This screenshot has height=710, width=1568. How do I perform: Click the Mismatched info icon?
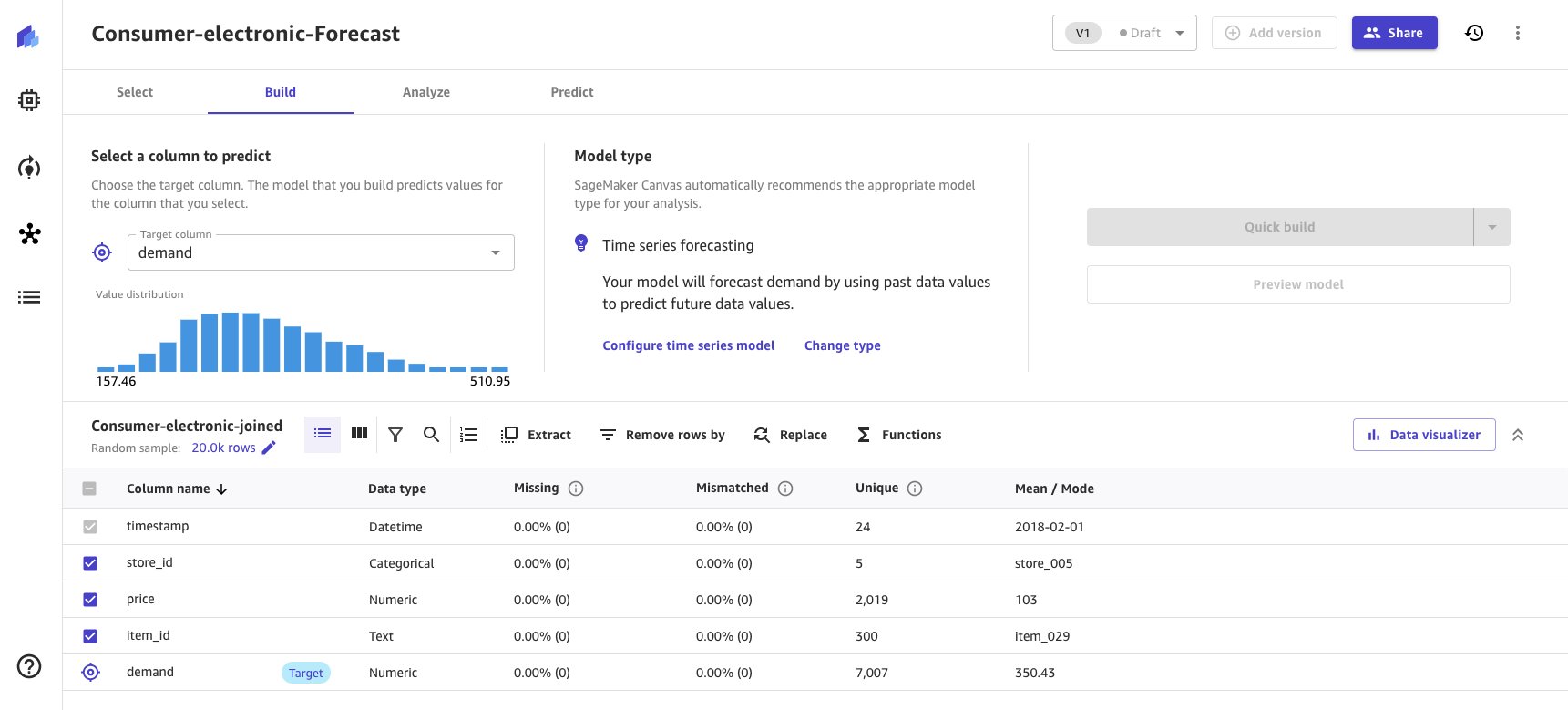pyautogui.click(x=785, y=489)
